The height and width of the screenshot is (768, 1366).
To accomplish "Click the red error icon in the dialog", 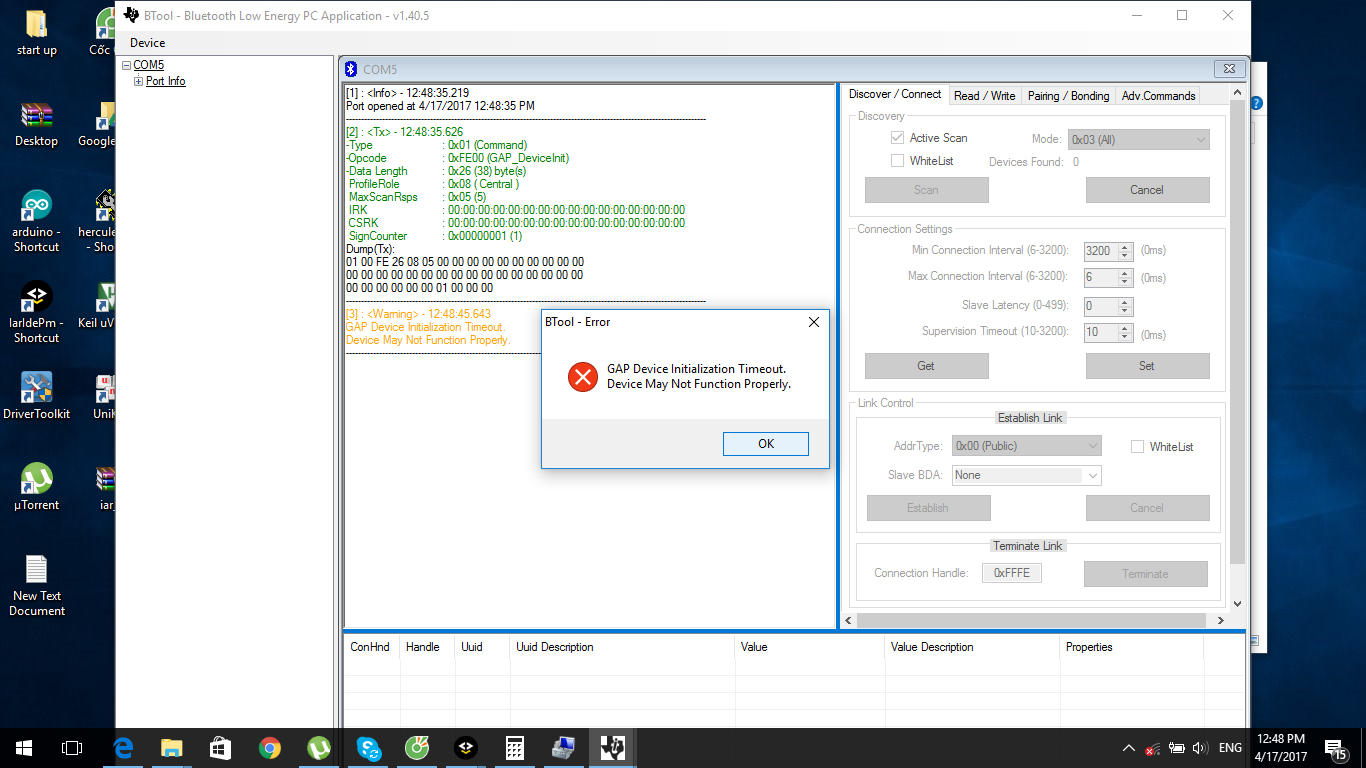I will coord(583,376).
